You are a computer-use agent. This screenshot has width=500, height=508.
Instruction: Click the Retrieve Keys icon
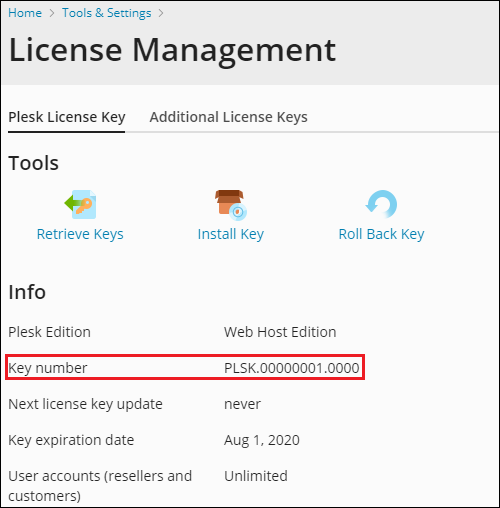click(80, 204)
